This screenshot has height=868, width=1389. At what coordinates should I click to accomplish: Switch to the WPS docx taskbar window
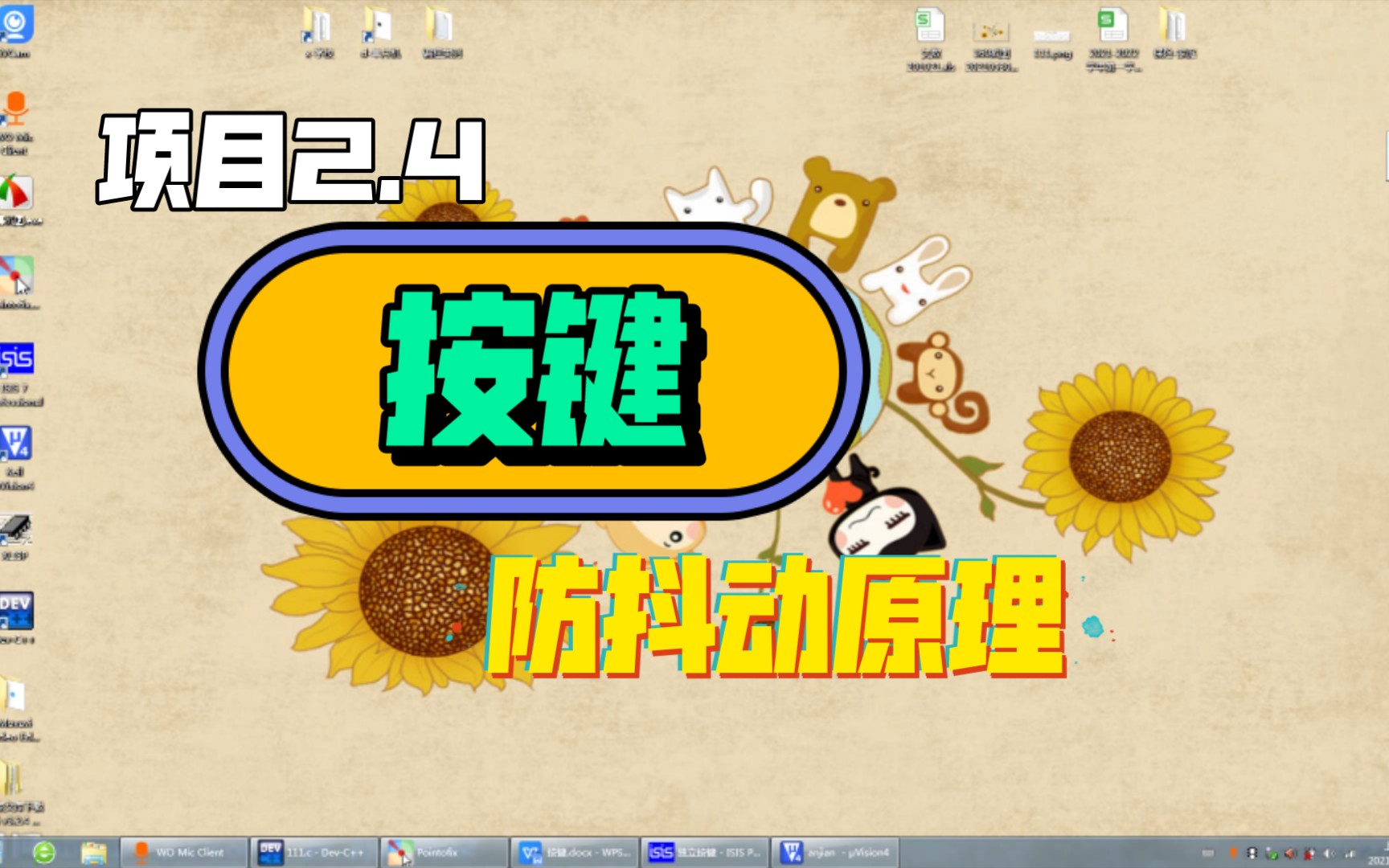pyautogui.click(x=574, y=852)
